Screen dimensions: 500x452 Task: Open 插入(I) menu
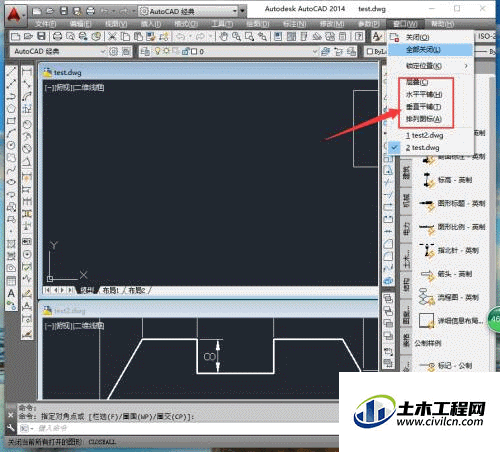(151, 24)
